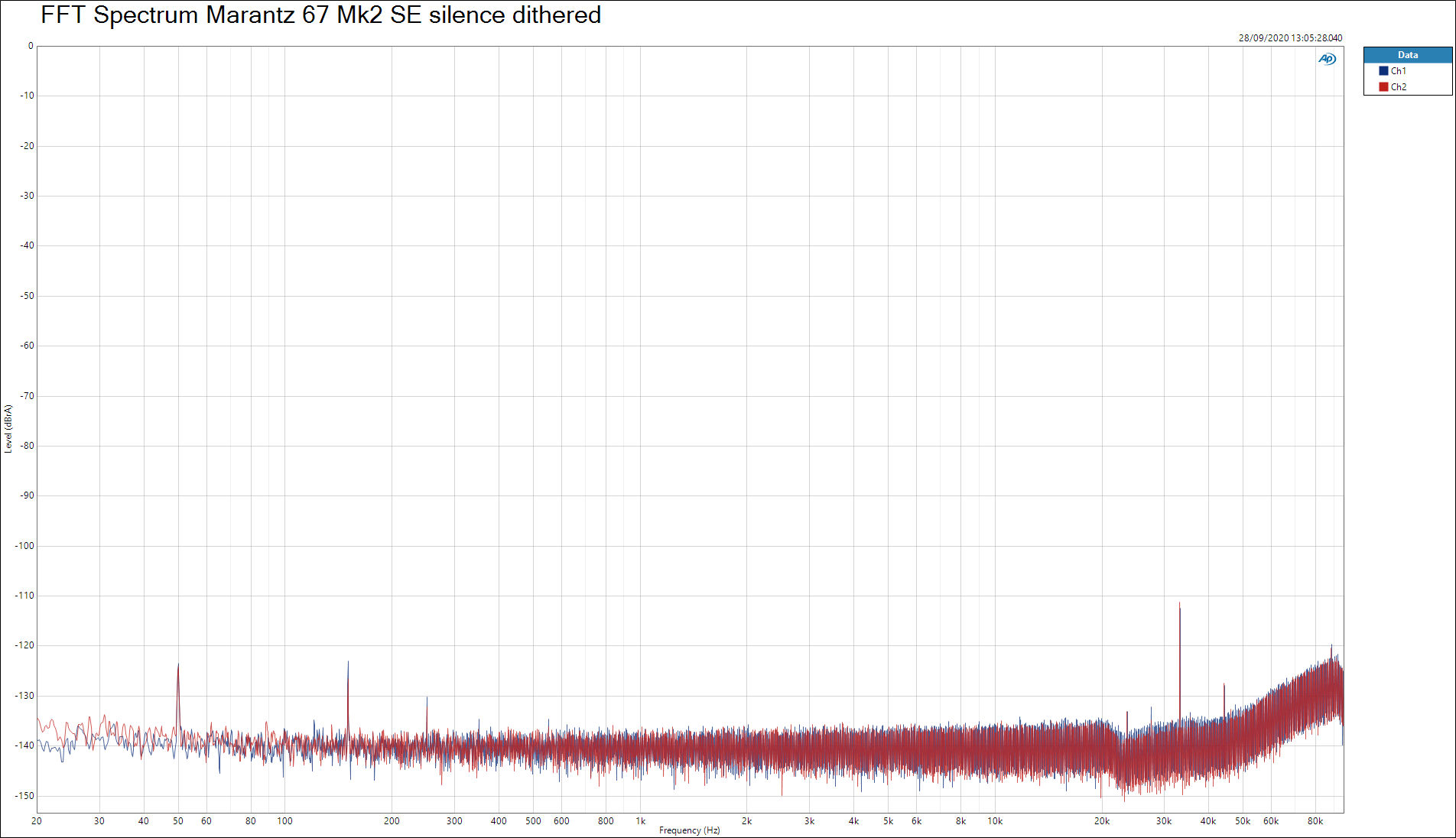The height and width of the screenshot is (838, 1456).
Task: Select the Ch2 label in the legend
Action: coord(1398,87)
